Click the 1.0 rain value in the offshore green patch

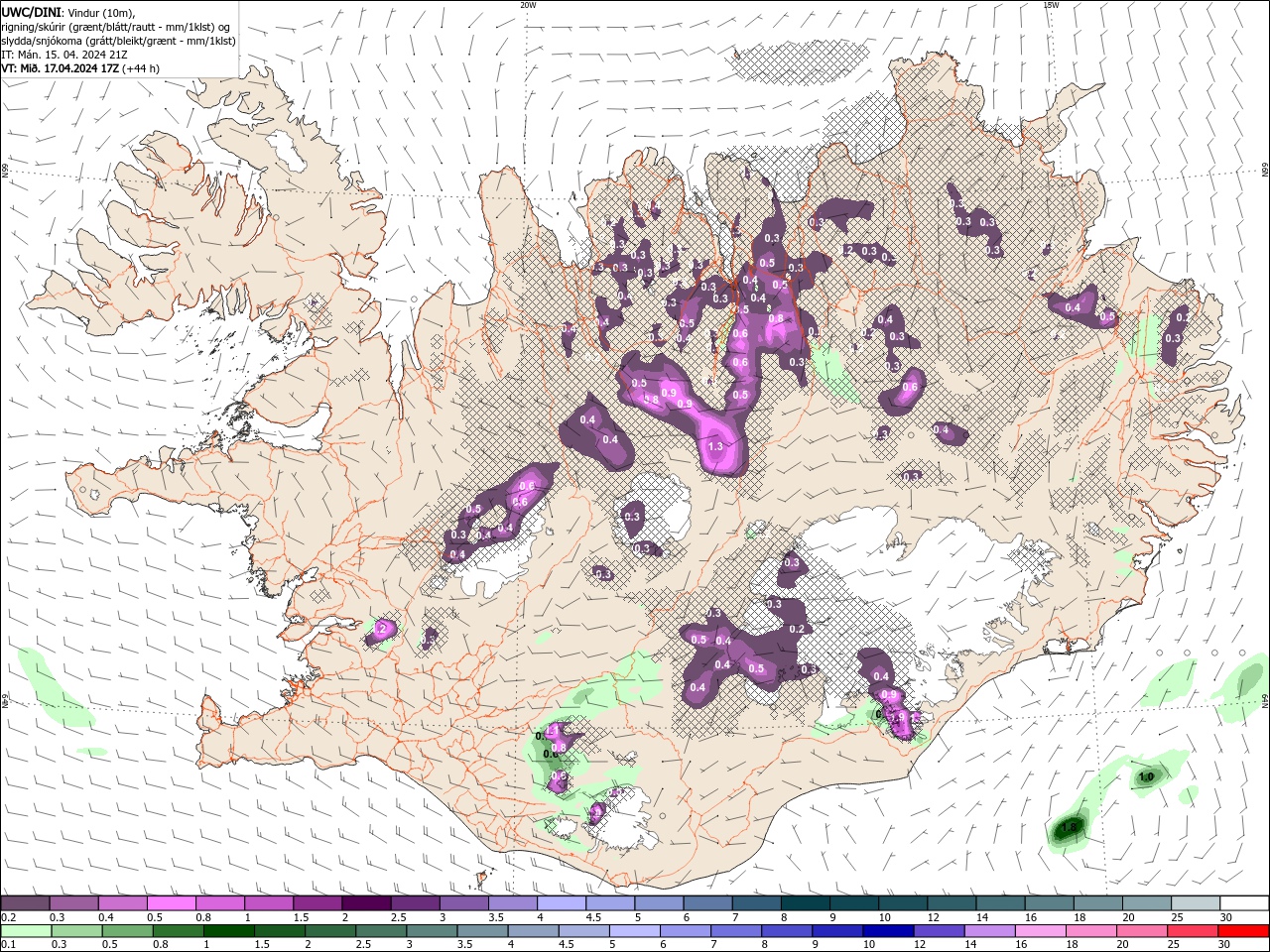(x=1146, y=777)
